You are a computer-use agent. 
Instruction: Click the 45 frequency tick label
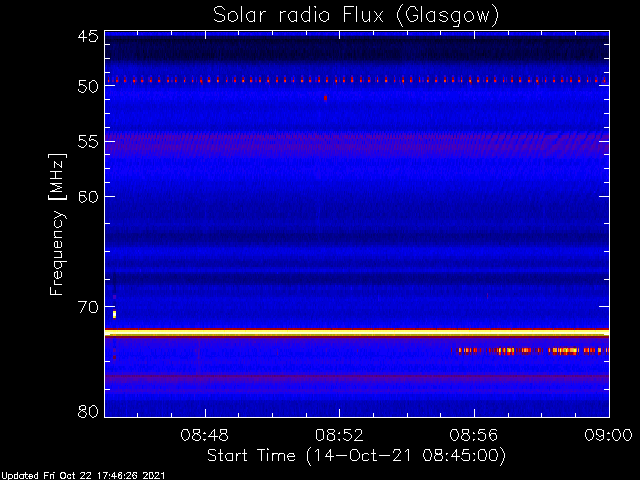tap(88, 36)
